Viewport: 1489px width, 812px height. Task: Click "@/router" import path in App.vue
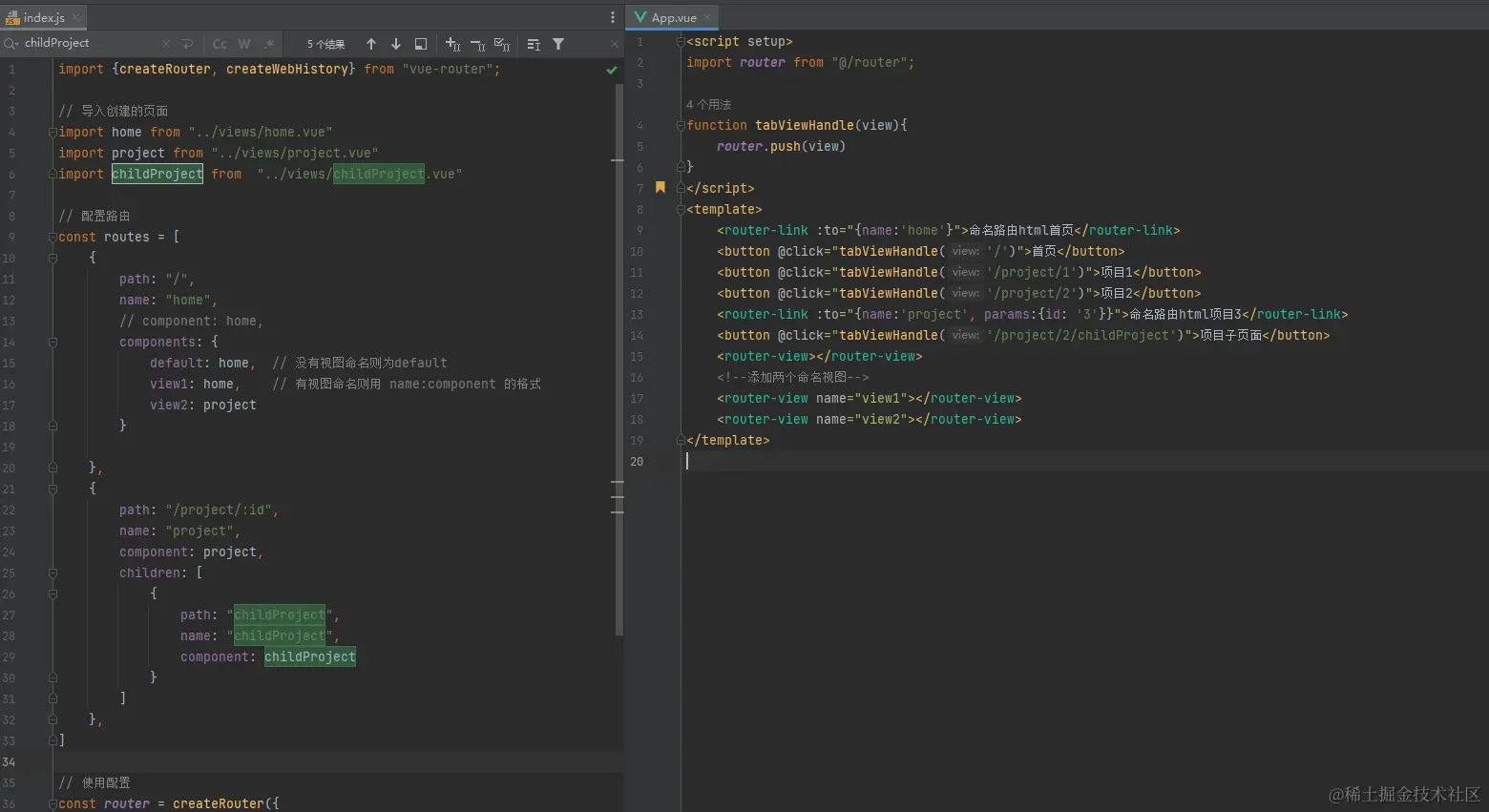click(869, 63)
